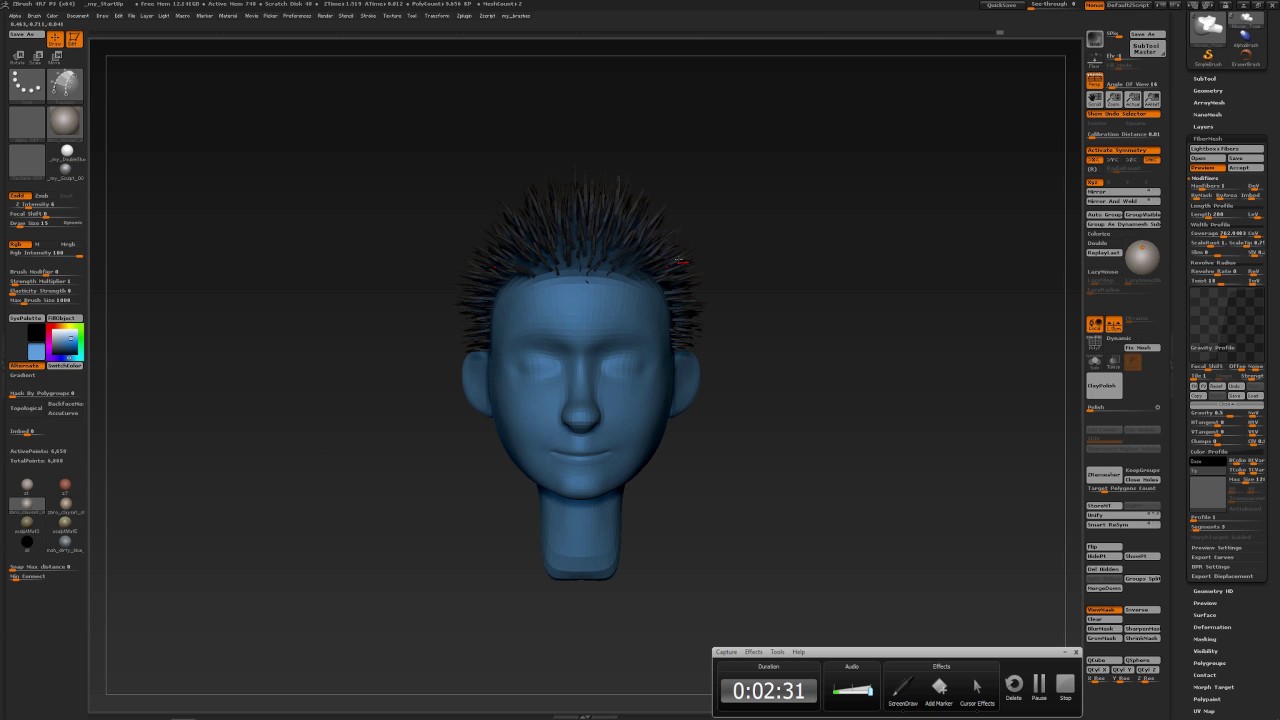
Task: Select the AlphaBrush tool icon
Action: (1246, 37)
